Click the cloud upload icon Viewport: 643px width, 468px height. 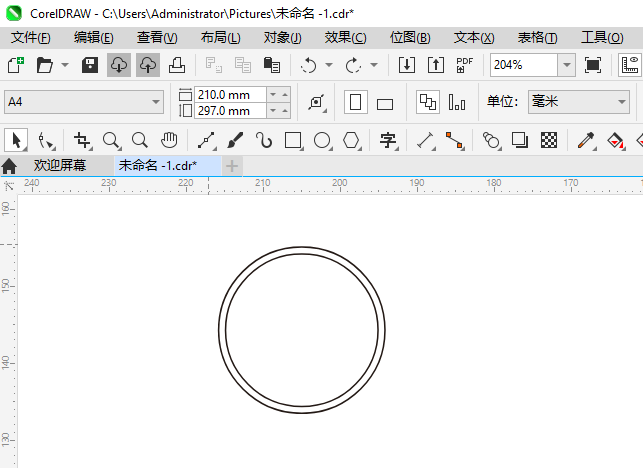coord(148,65)
